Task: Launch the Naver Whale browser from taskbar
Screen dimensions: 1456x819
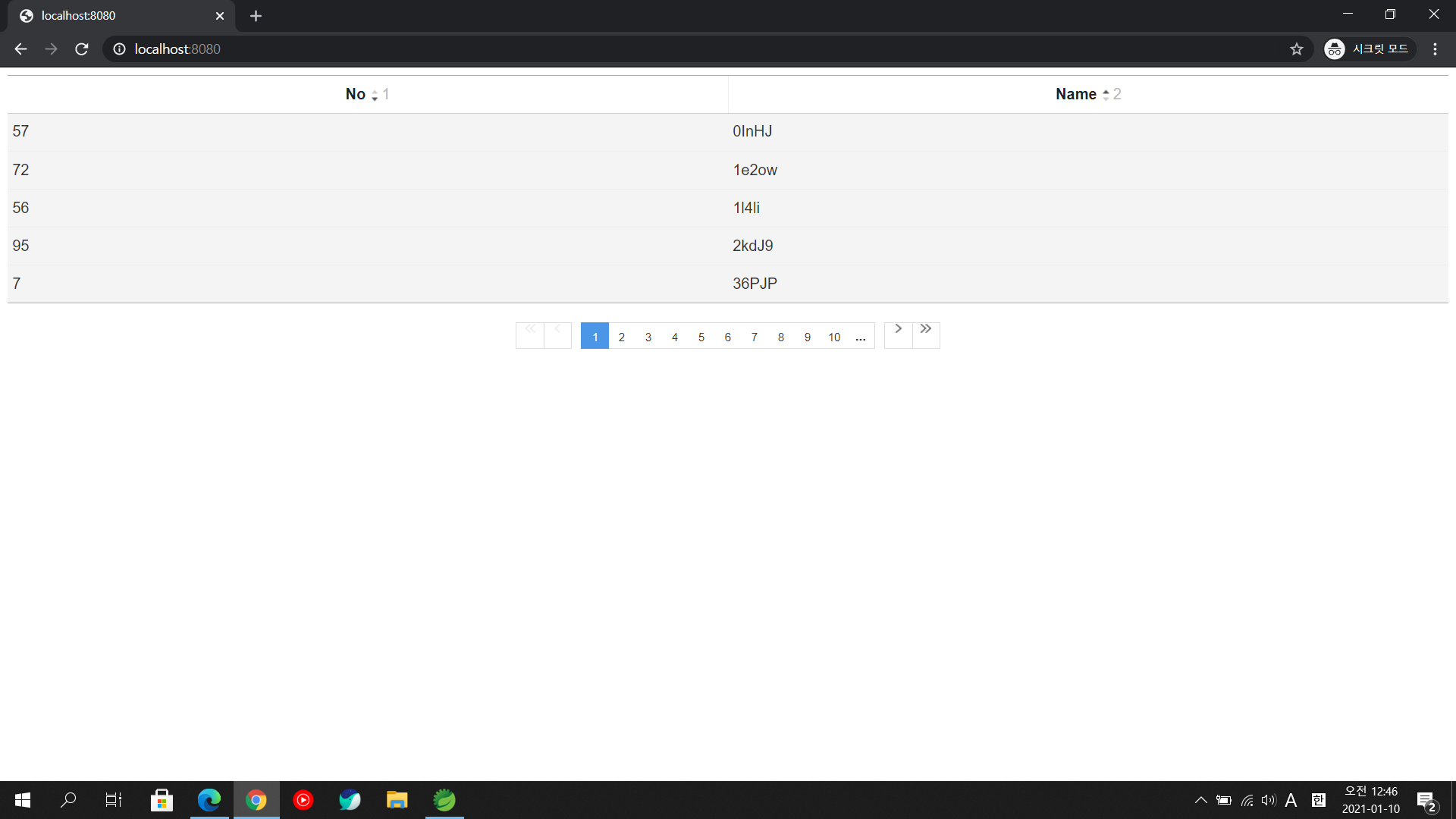Action: 350,799
